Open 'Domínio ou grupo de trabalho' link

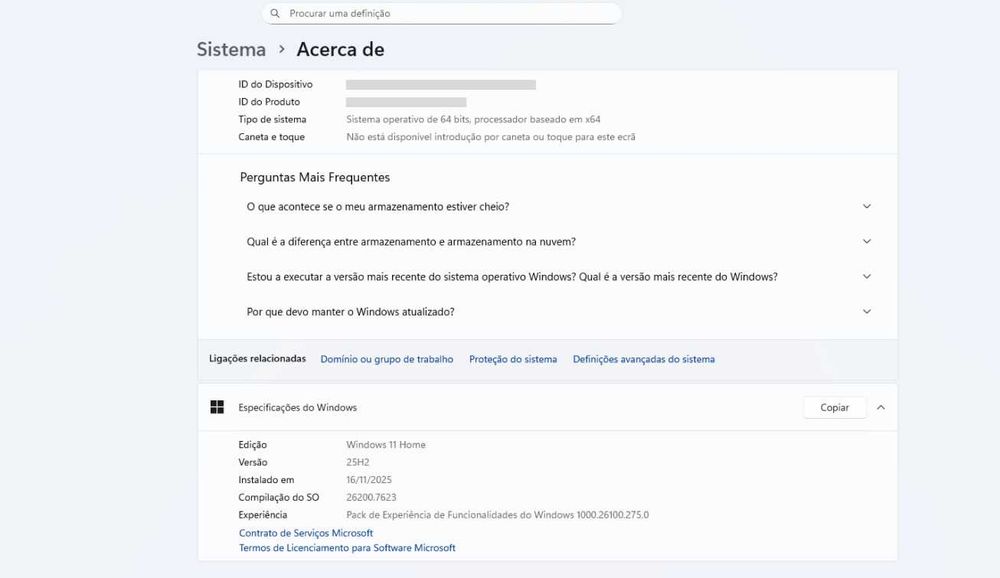pos(386,359)
